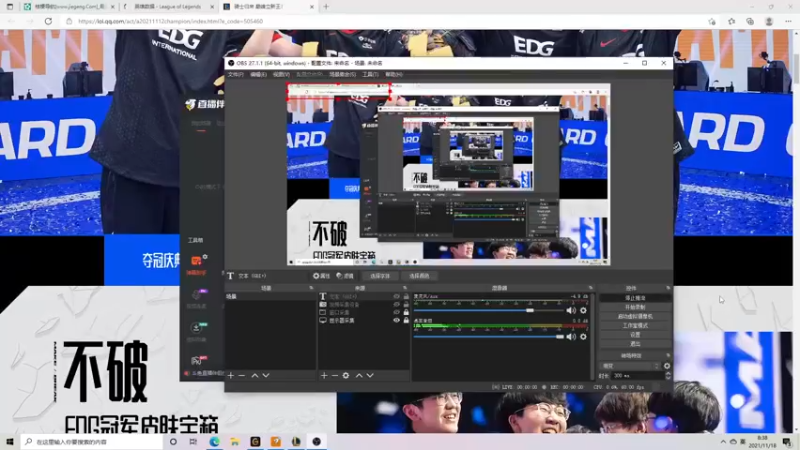Pop out the 转场特效 dock using its float icon
This screenshot has width=800, height=450.
click(x=668, y=356)
